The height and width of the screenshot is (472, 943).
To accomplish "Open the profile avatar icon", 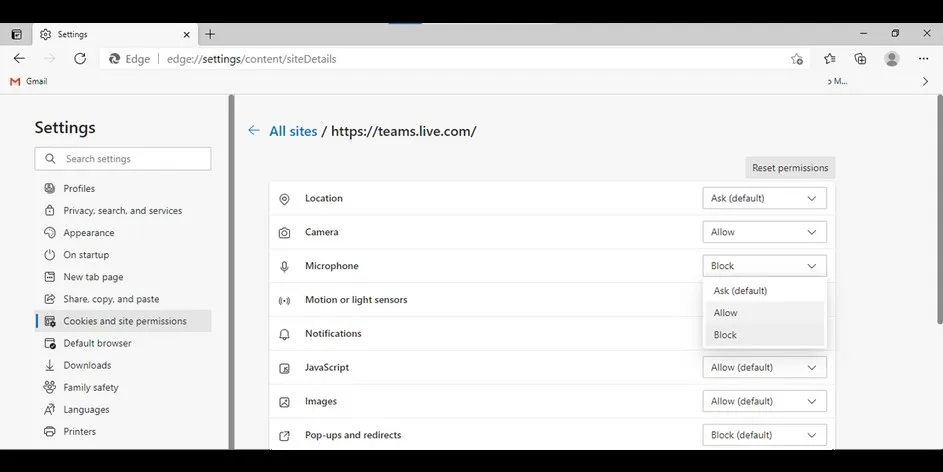I will pos(892,58).
